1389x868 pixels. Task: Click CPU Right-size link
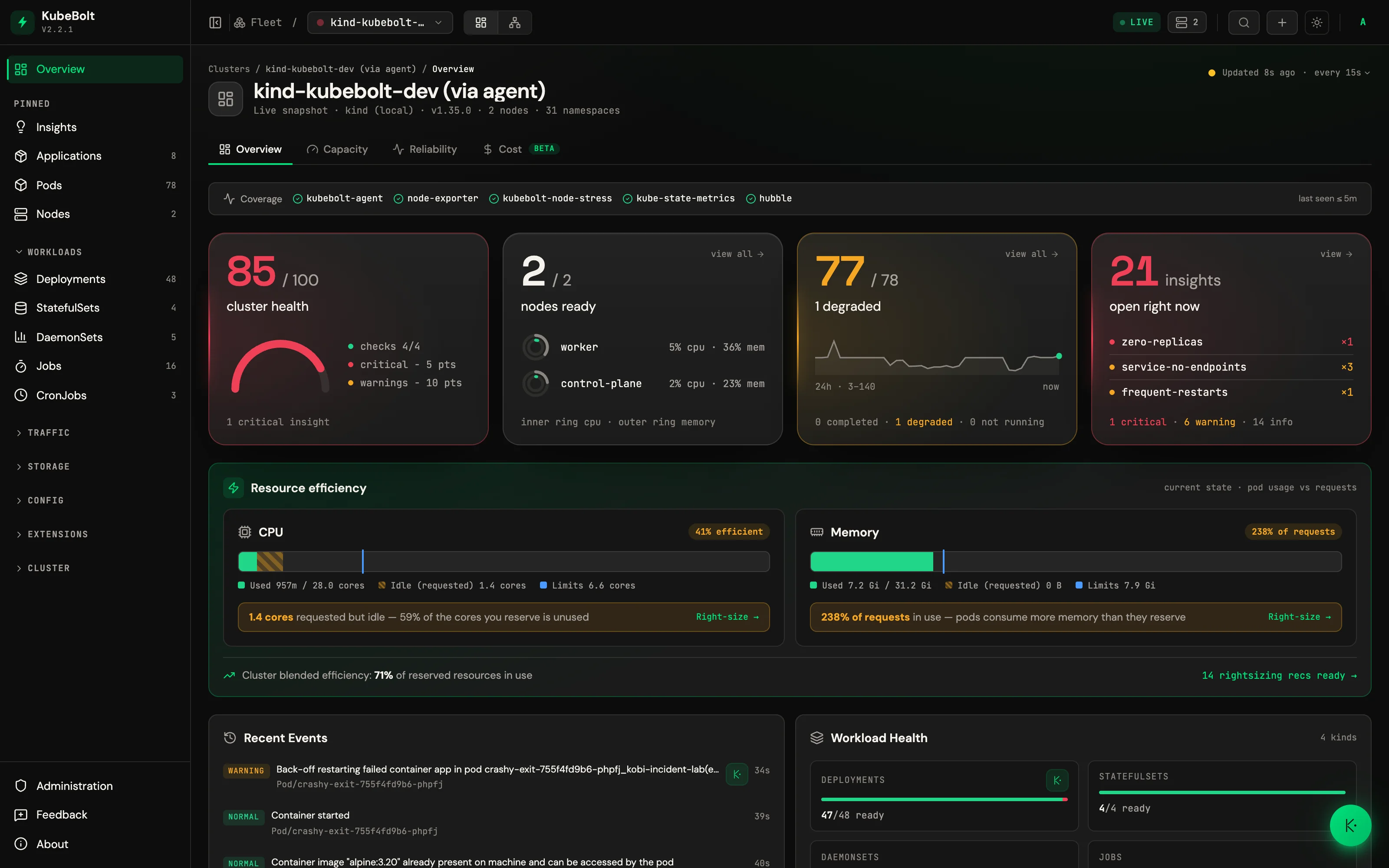pos(727,617)
